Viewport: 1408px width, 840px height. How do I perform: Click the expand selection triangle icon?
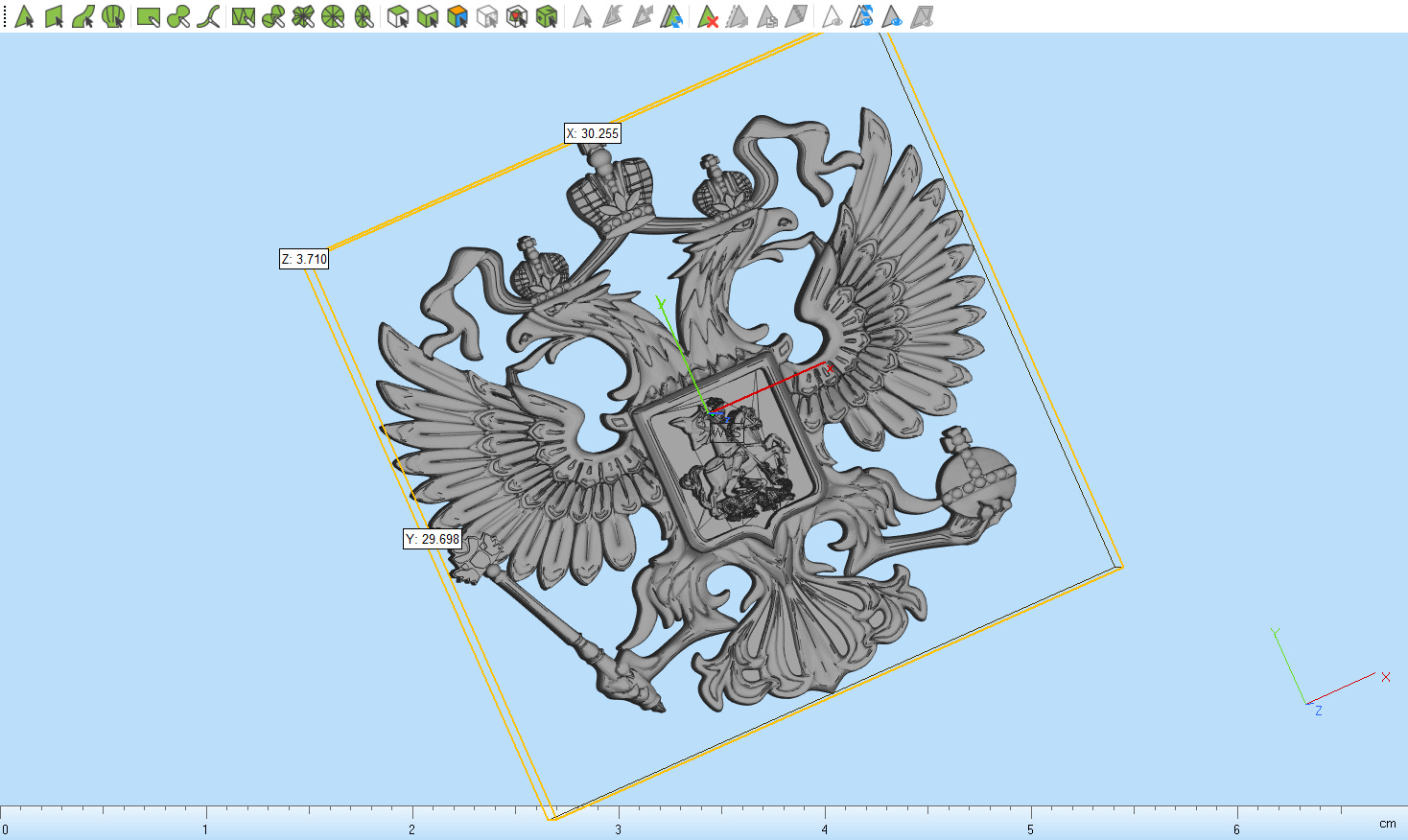coord(642,16)
